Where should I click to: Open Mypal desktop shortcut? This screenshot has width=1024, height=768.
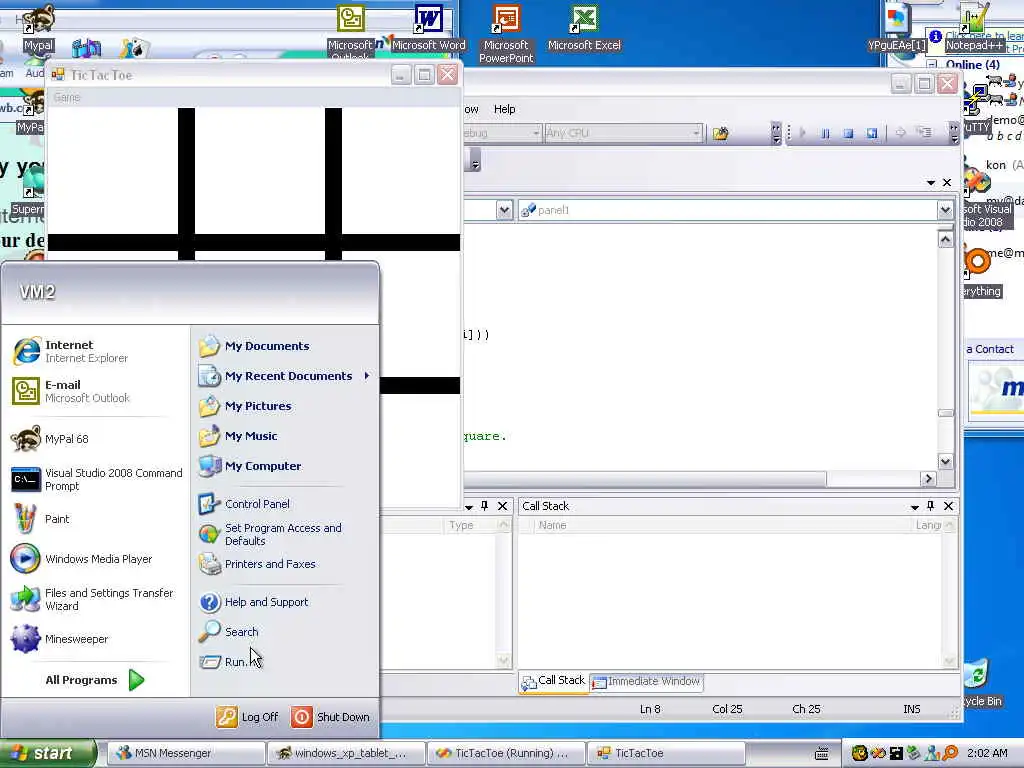38,27
